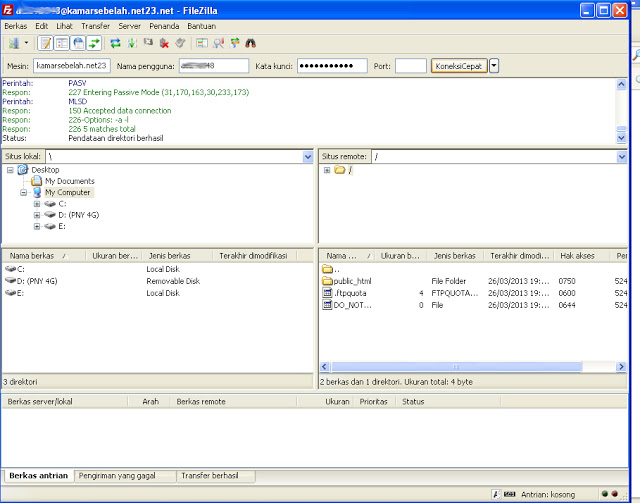
Task: Toggle the transfer queue display
Action: pyautogui.click(x=94, y=43)
